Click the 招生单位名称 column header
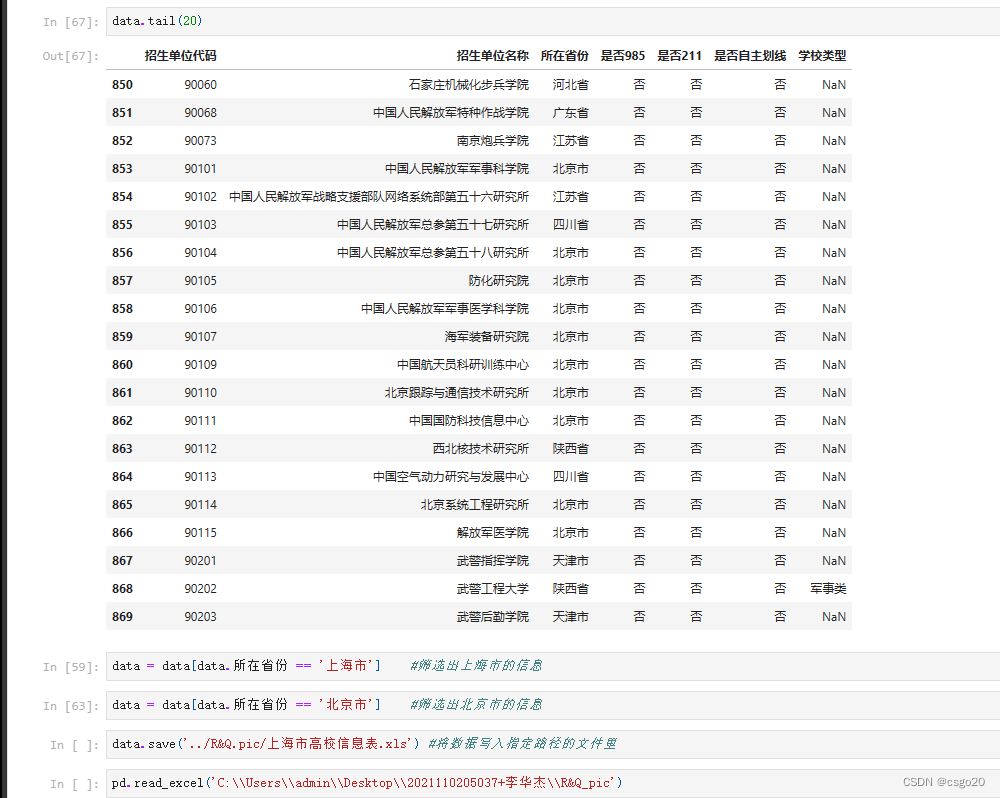Screen dimensions: 1000x798 point(492,55)
